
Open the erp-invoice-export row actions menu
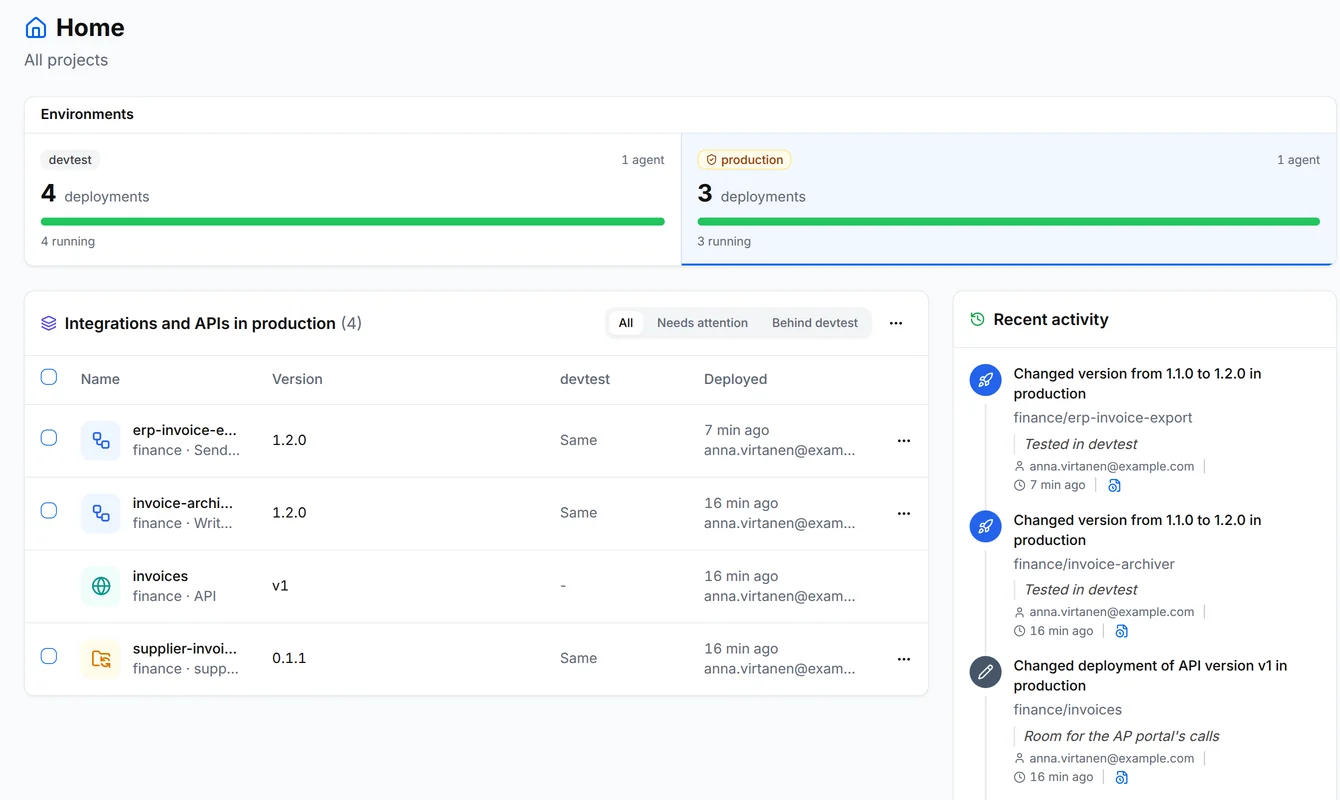click(904, 441)
